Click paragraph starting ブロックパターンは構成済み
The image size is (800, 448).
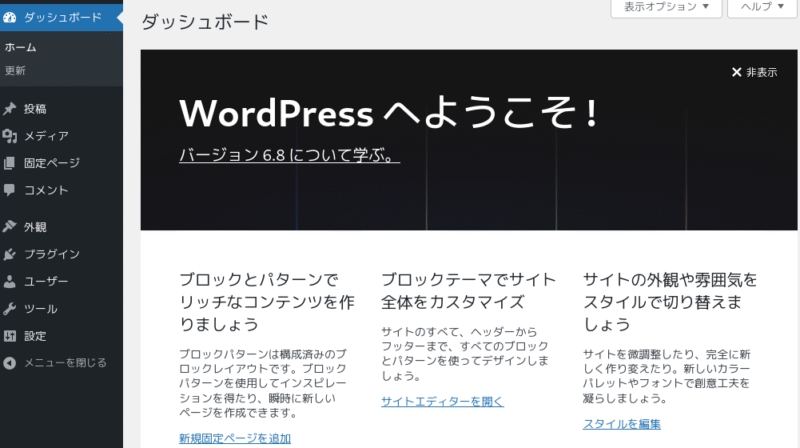click(263, 383)
